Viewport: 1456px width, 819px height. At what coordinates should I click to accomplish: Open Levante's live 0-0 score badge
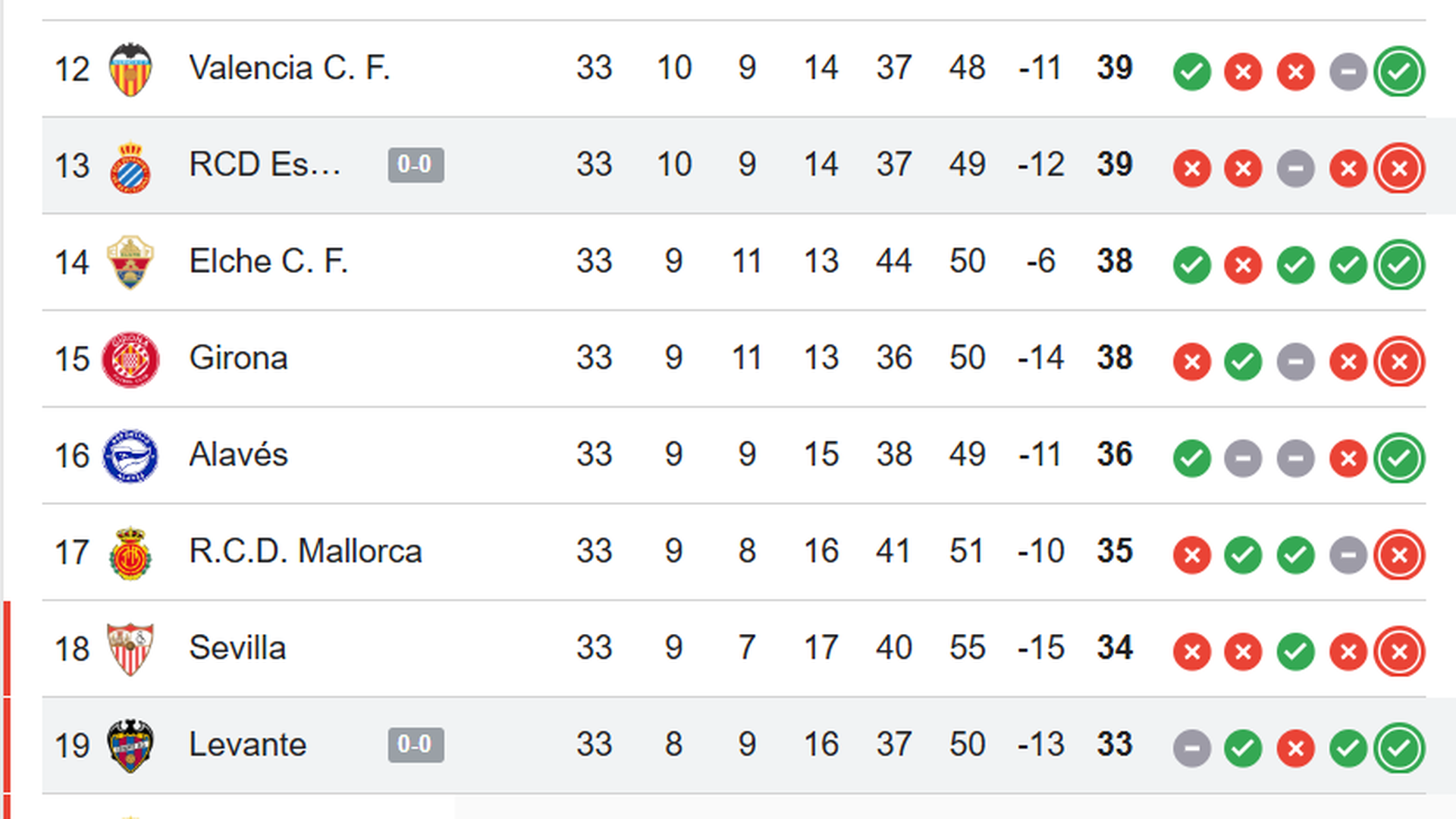[x=416, y=745]
